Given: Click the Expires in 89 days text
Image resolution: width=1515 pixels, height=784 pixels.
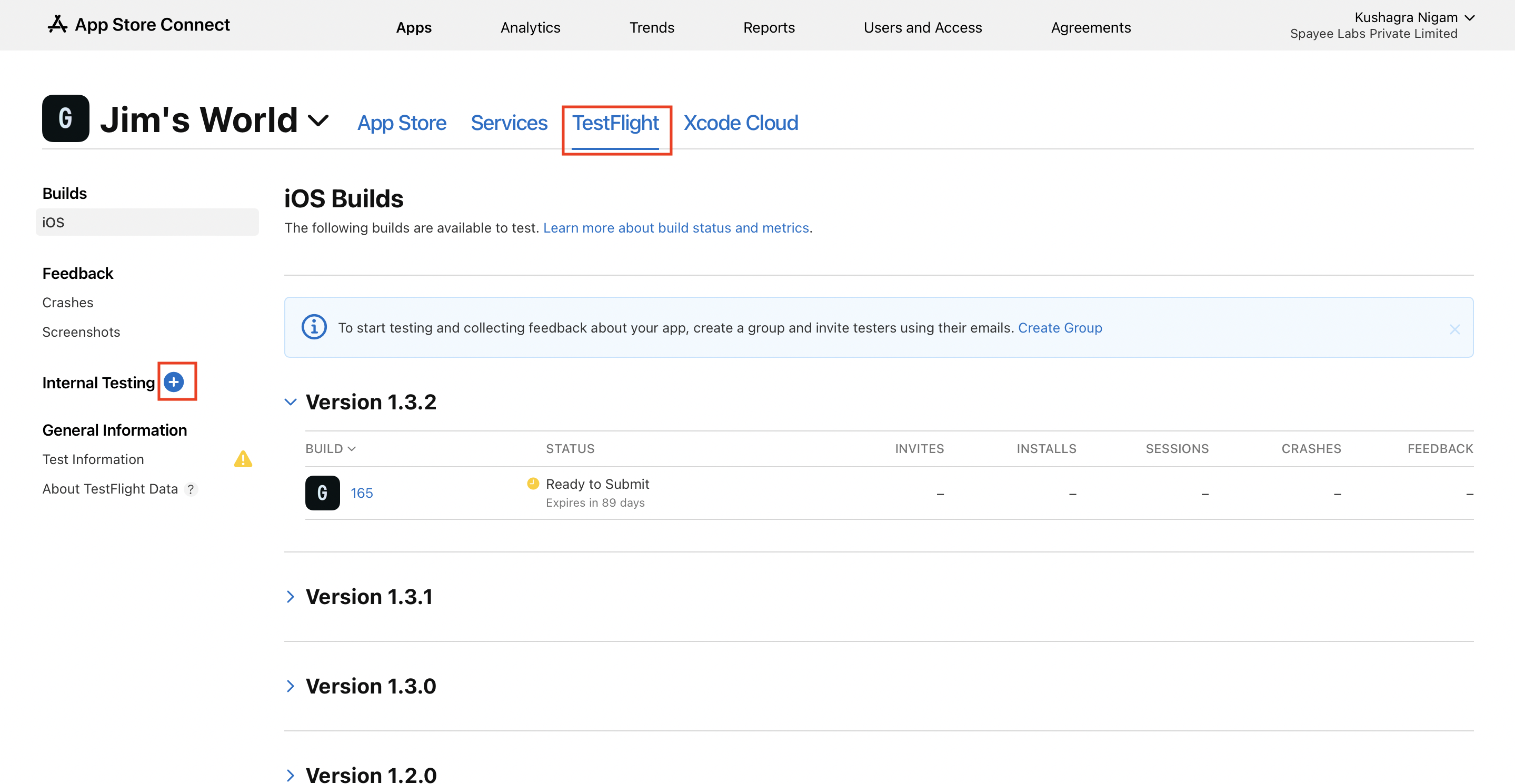Looking at the screenshot, I should pyautogui.click(x=595, y=502).
